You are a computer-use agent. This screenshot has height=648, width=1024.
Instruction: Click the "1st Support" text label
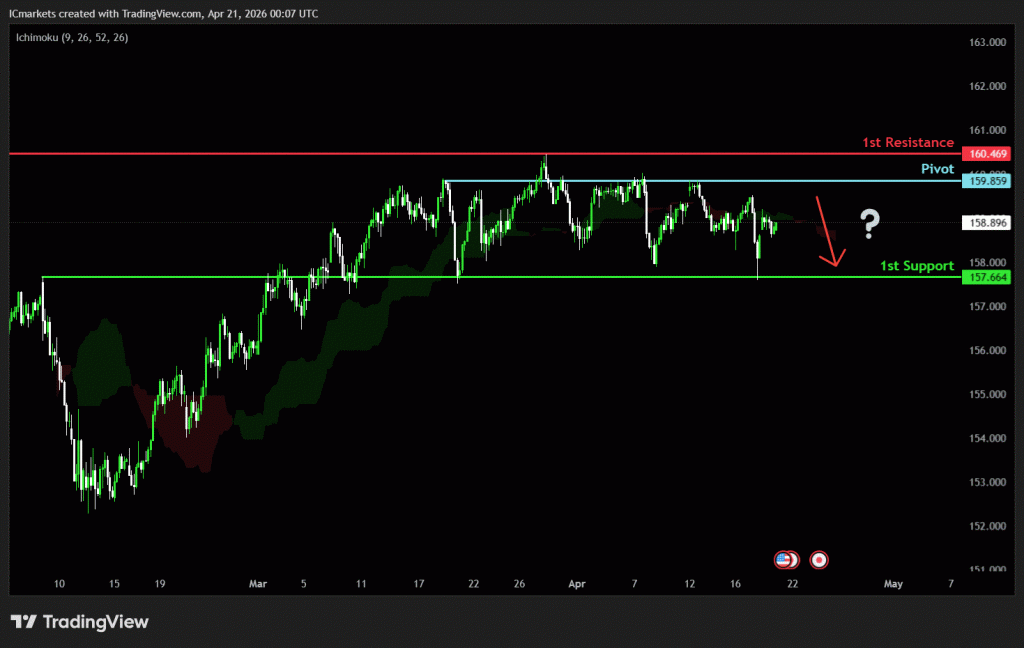(916, 266)
